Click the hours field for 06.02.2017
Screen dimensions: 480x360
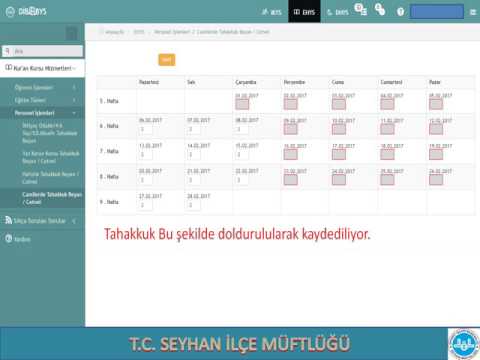click(146, 129)
